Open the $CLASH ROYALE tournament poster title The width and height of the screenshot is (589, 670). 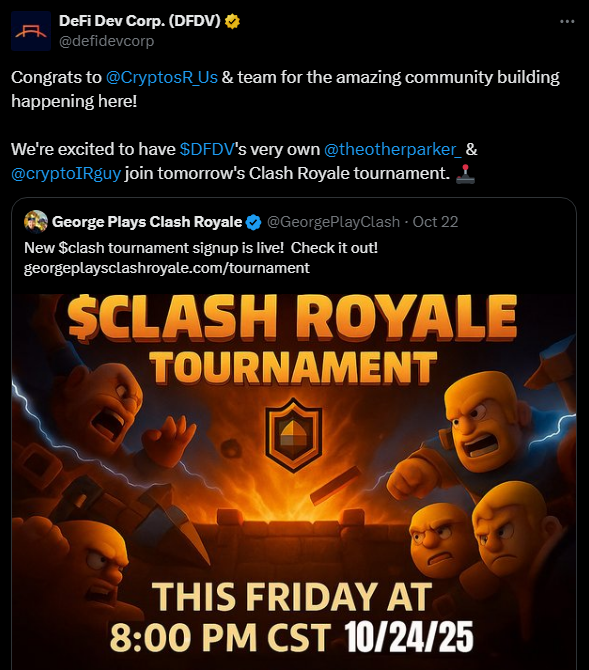[292, 317]
